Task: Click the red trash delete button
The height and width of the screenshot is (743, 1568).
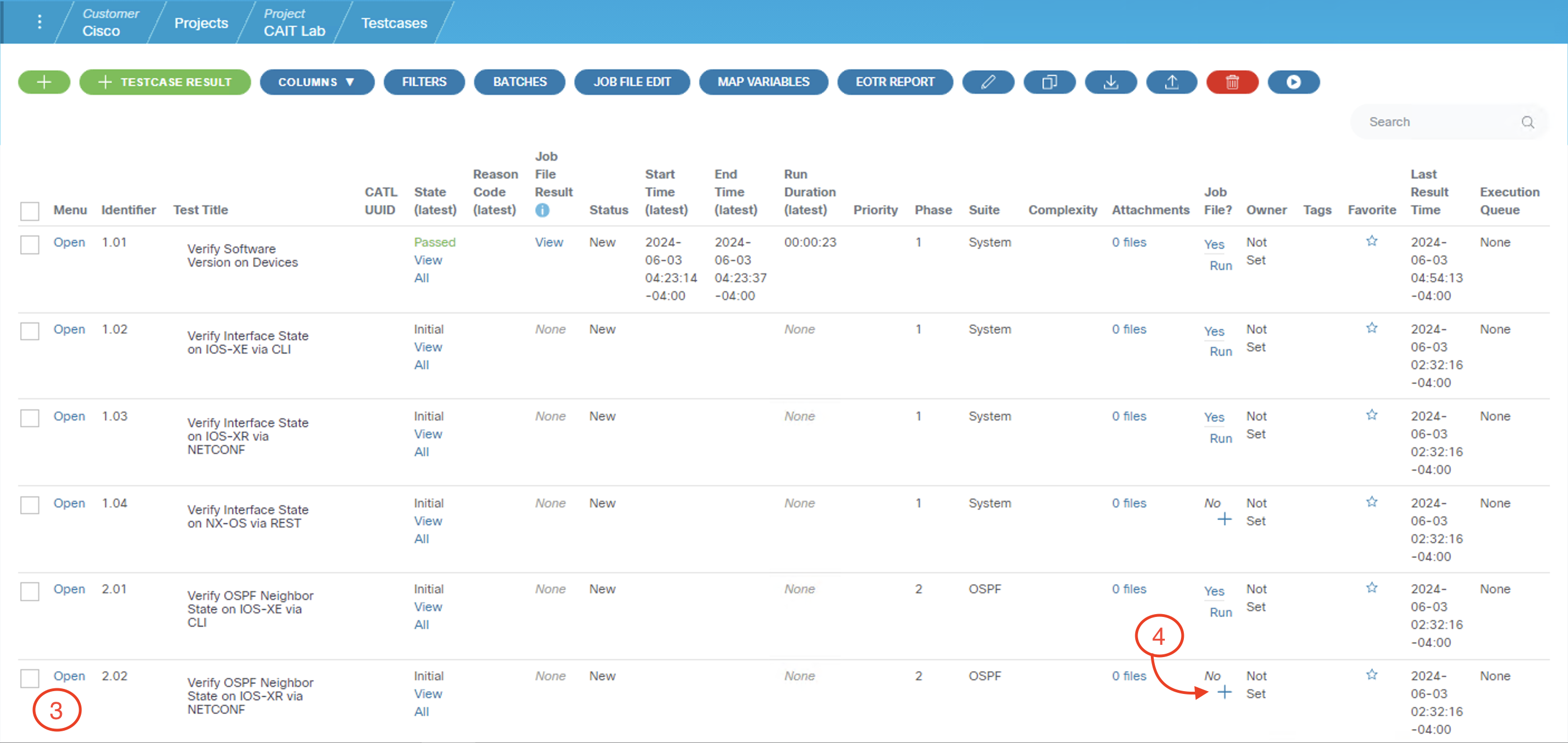Action: (x=1232, y=82)
